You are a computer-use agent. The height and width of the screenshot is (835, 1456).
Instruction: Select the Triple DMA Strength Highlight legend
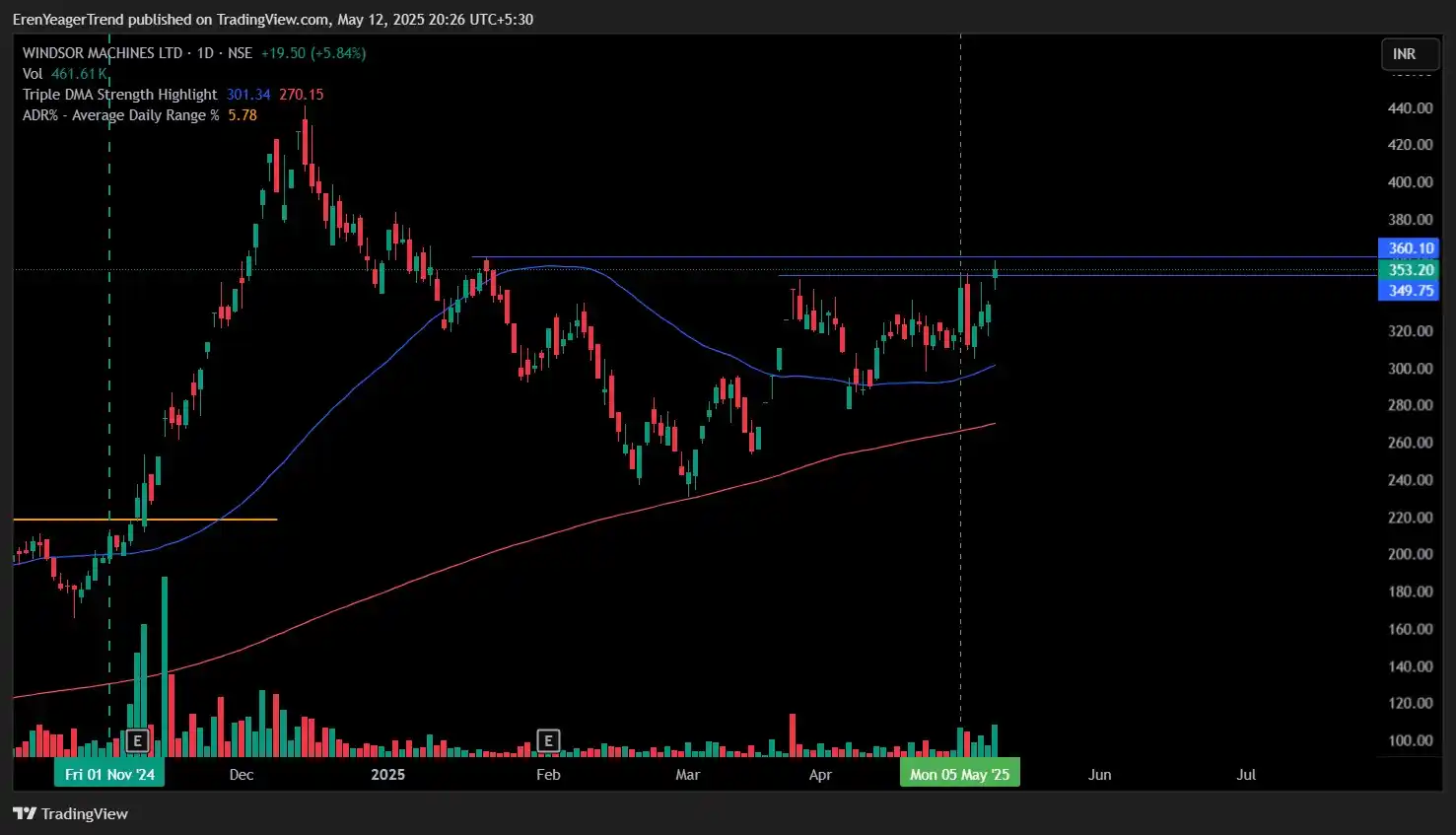point(119,95)
